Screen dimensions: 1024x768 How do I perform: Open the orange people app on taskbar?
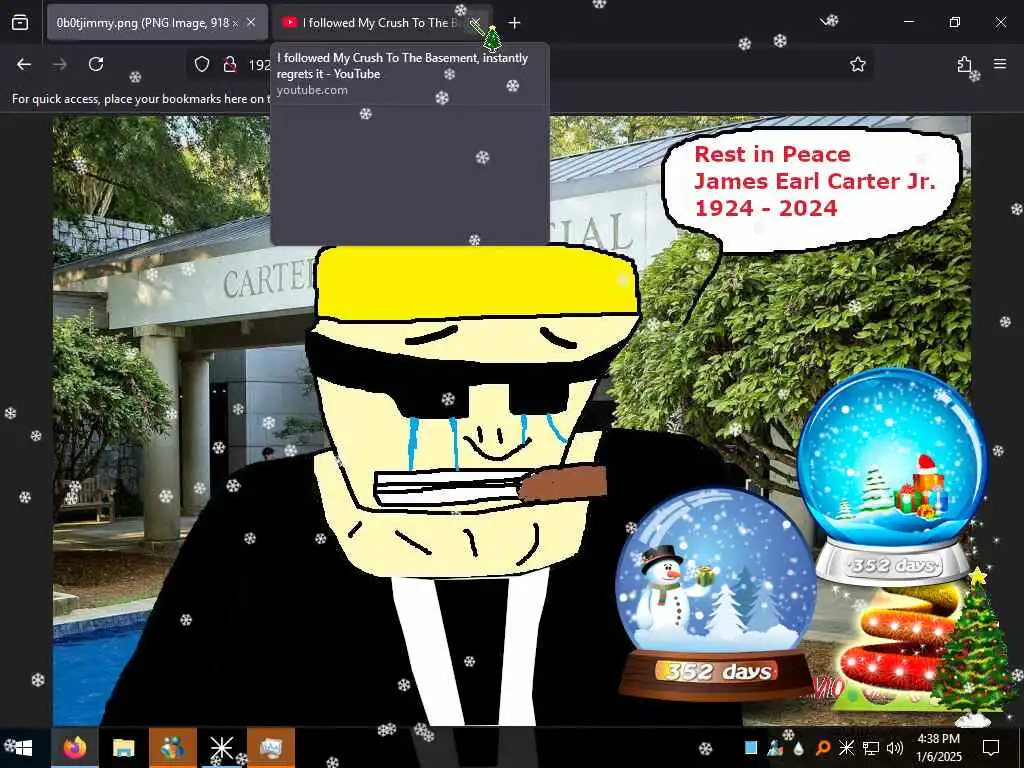point(172,747)
